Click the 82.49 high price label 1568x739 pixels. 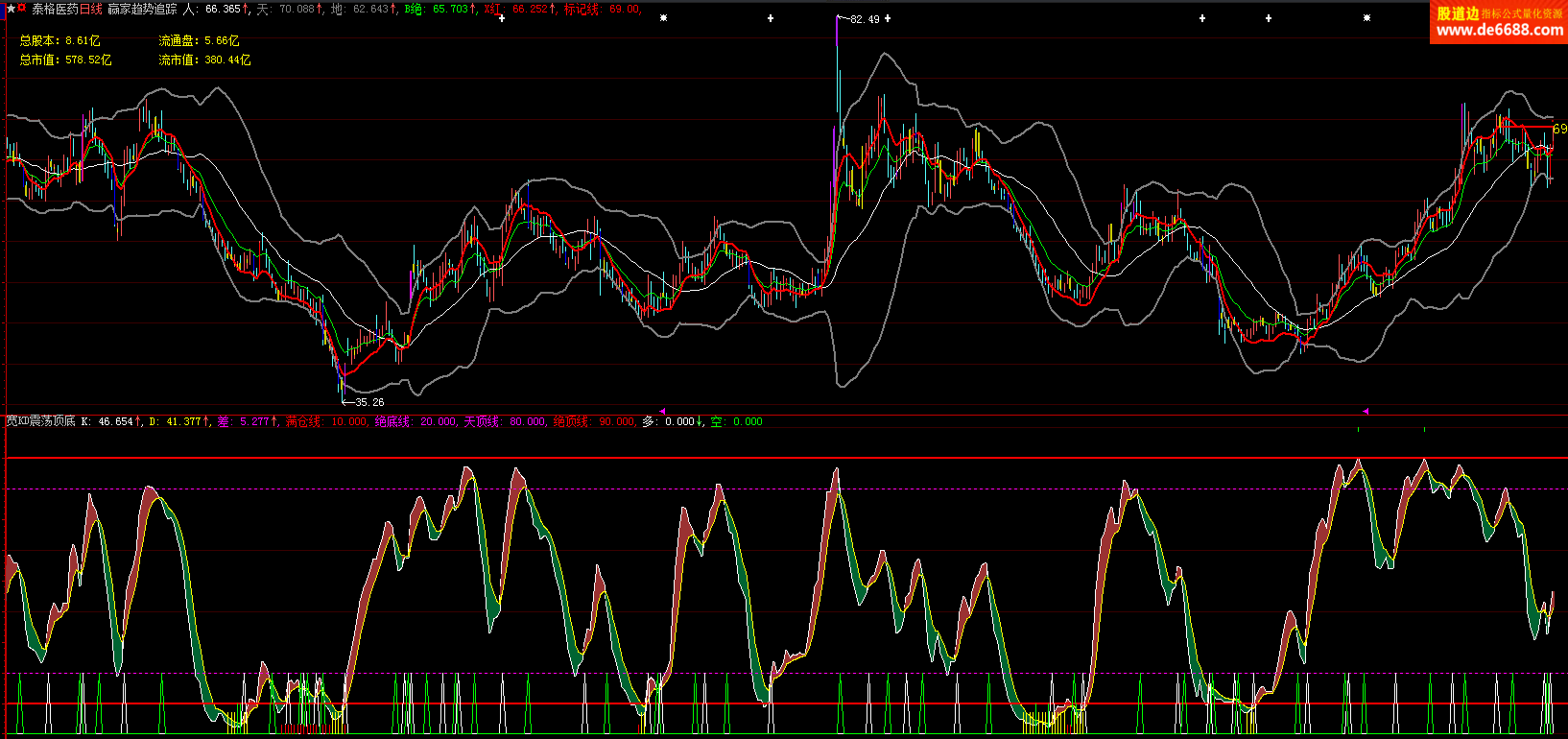coord(865,19)
